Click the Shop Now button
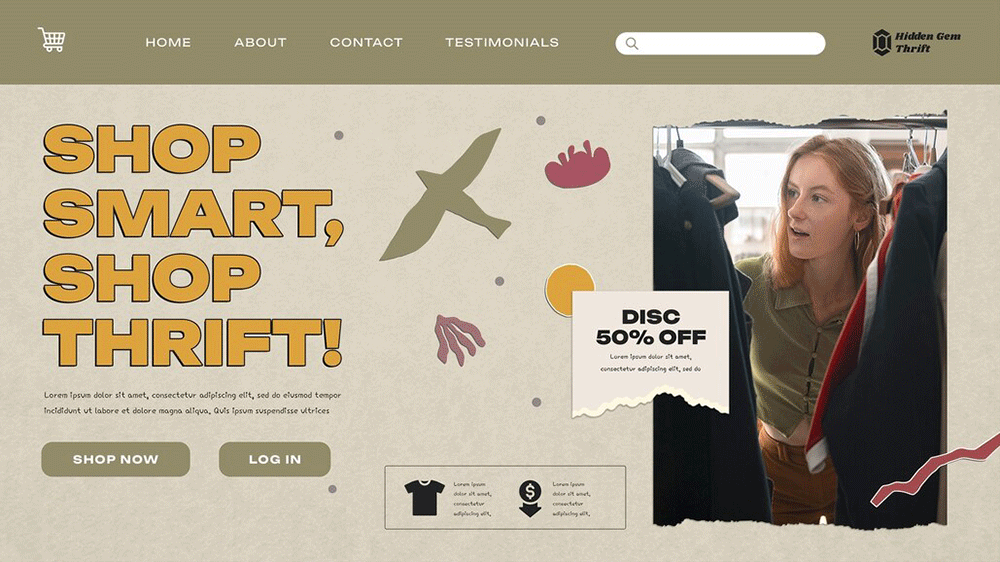This screenshot has height=562, width=1000. 115,459
